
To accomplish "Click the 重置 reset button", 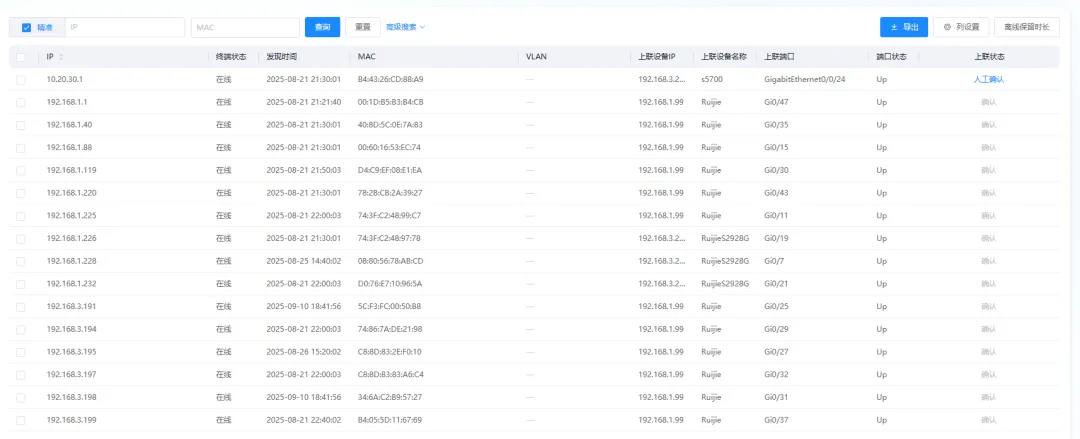I will coord(363,27).
